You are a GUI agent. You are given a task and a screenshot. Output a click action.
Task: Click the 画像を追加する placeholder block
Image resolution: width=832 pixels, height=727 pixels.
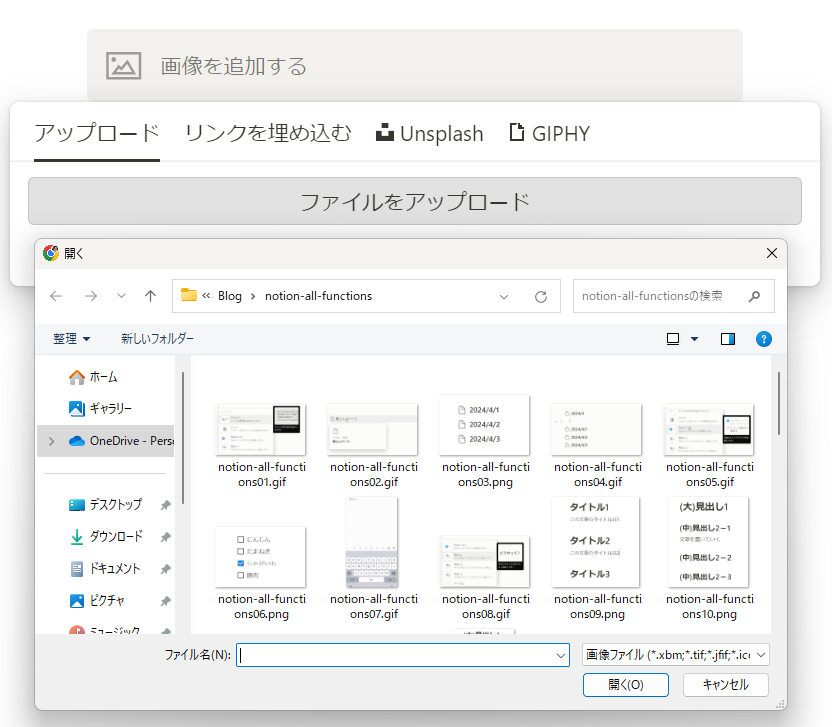(x=414, y=65)
